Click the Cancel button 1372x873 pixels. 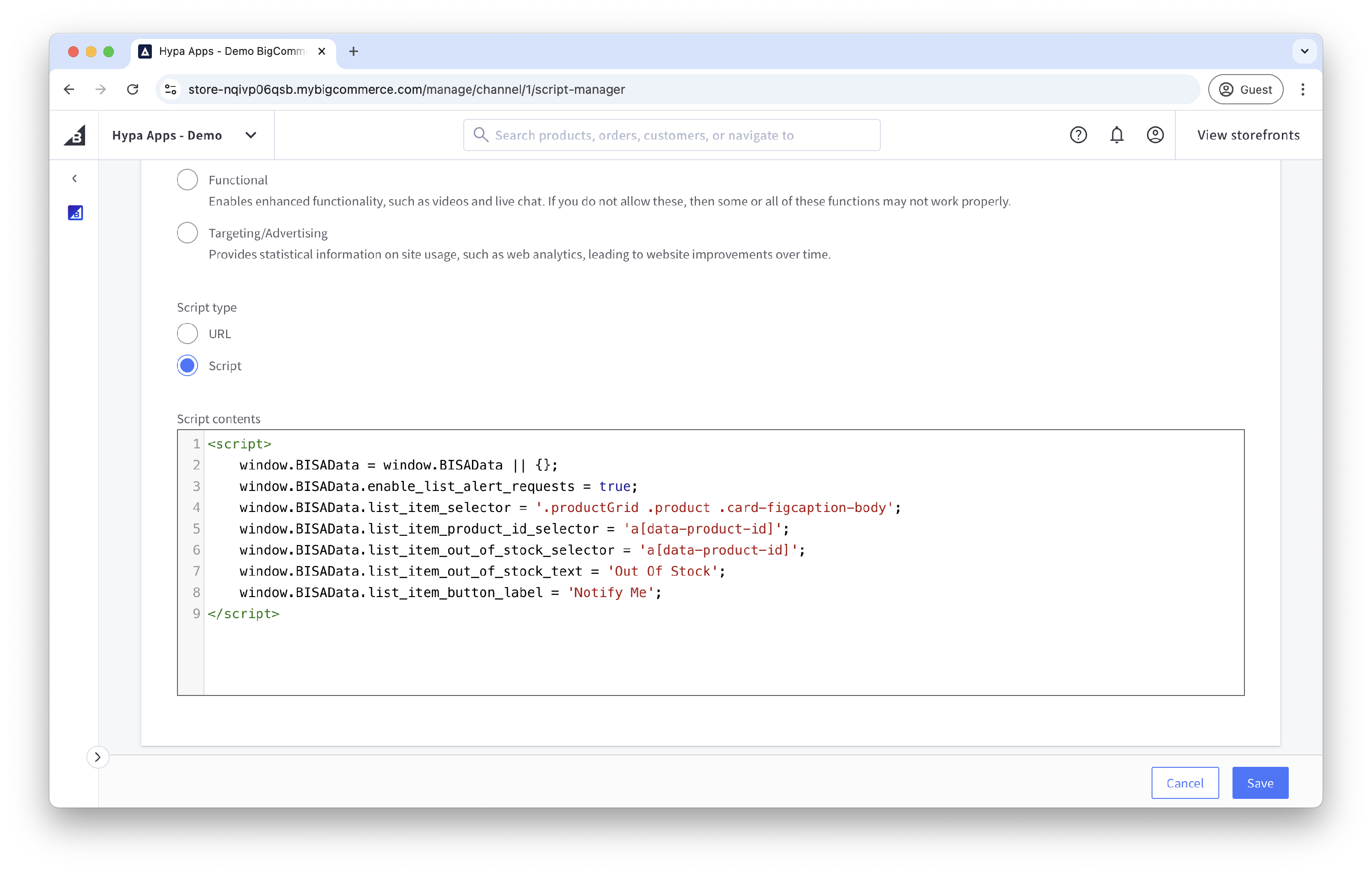click(x=1184, y=782)
